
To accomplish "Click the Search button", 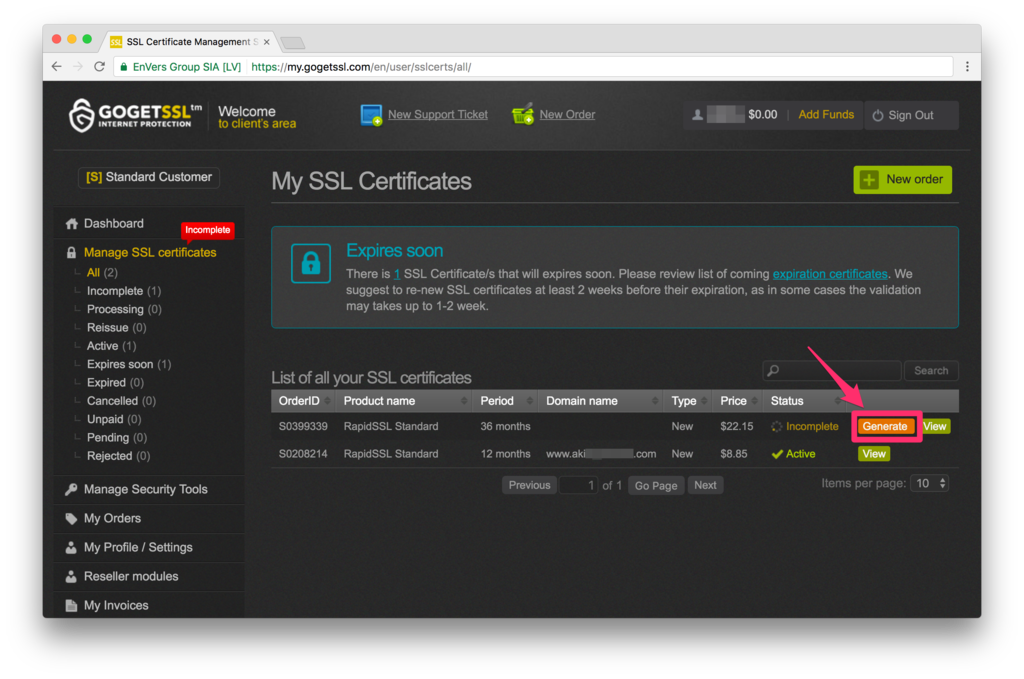I will (931, 371).
